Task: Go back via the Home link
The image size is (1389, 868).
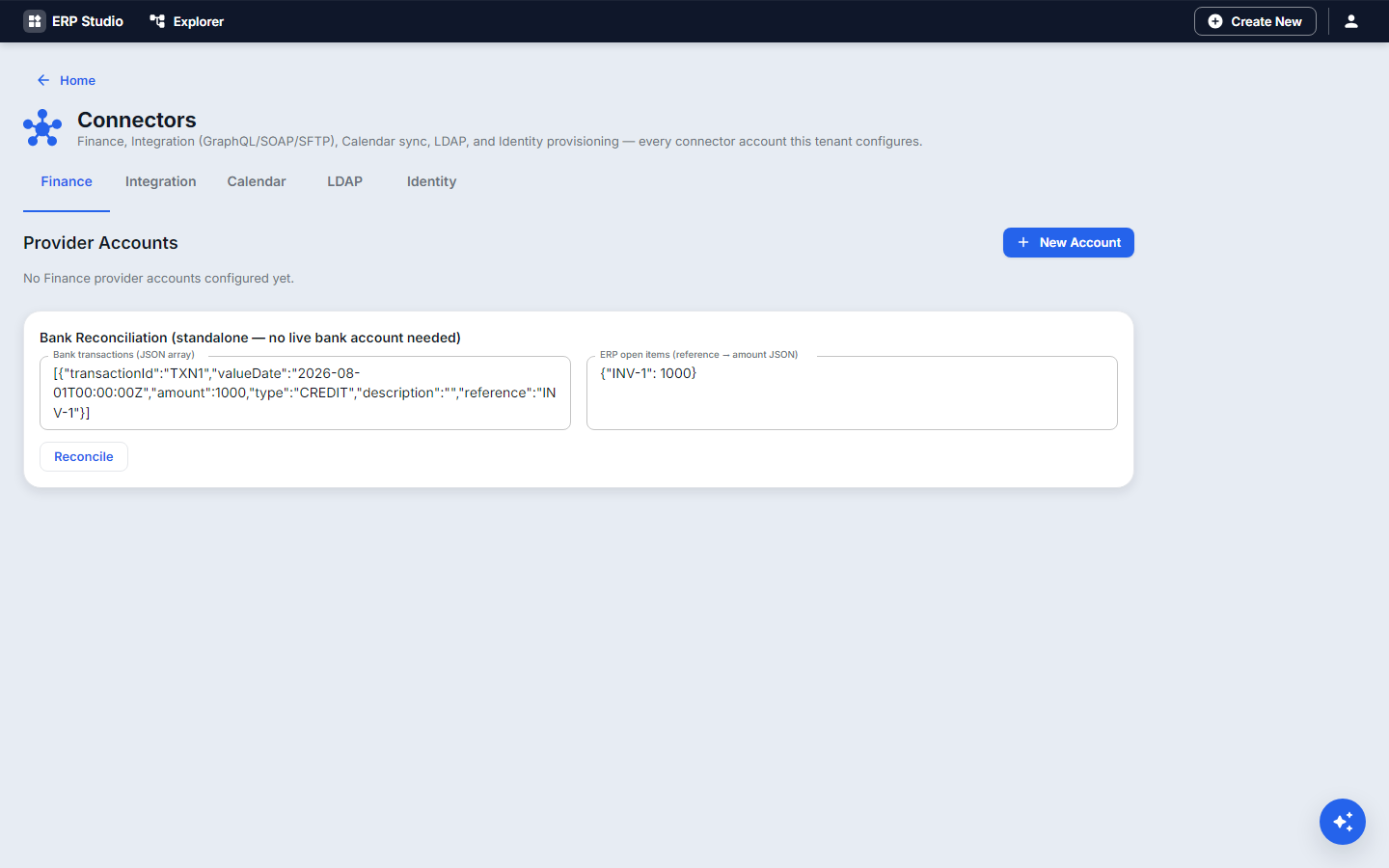Action: tap(77, 80)
